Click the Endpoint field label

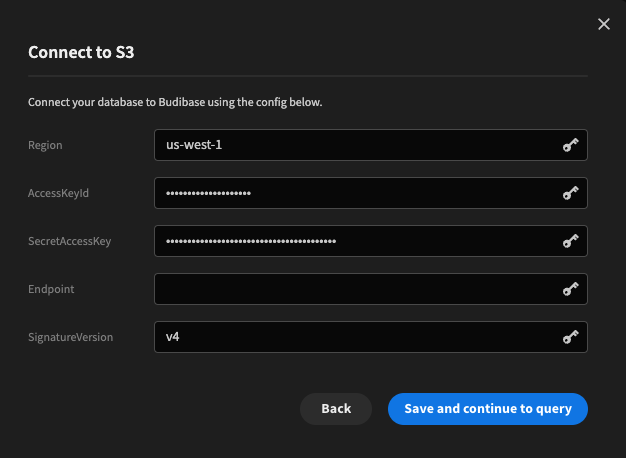51,289
